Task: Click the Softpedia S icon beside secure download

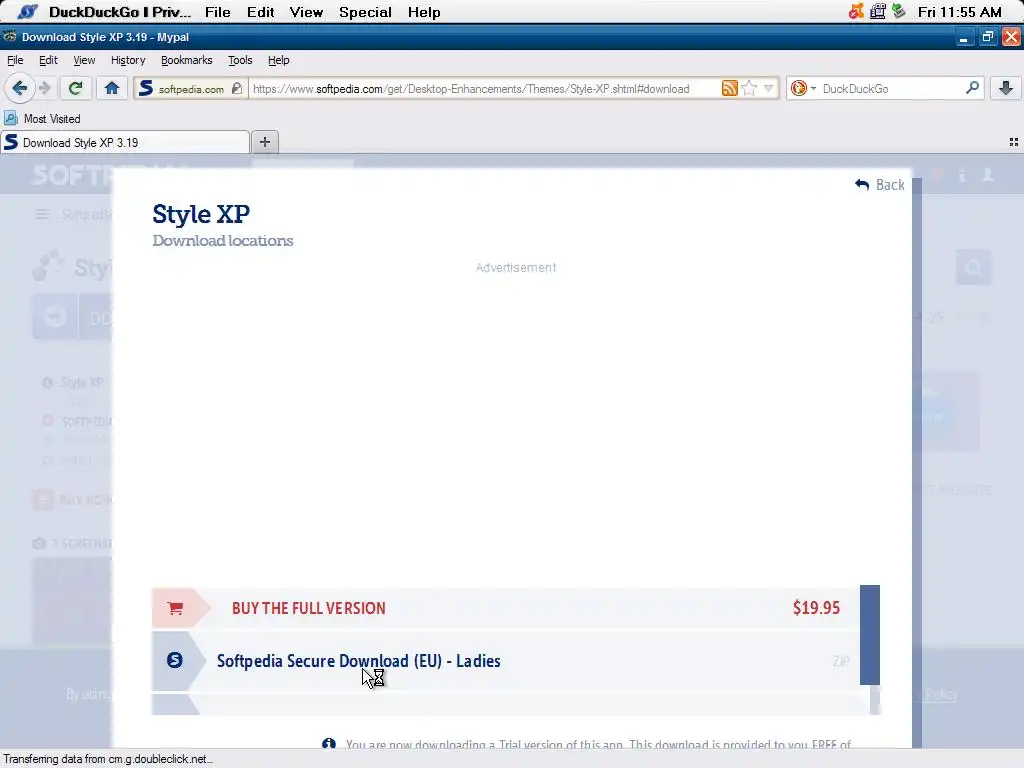Action: coord(174,660)
